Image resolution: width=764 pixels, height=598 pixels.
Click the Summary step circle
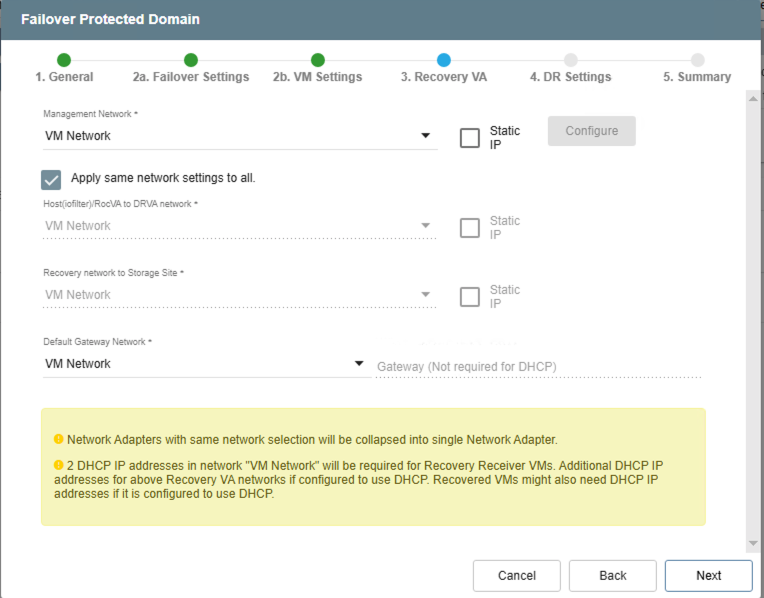click(x=697, y=60)
